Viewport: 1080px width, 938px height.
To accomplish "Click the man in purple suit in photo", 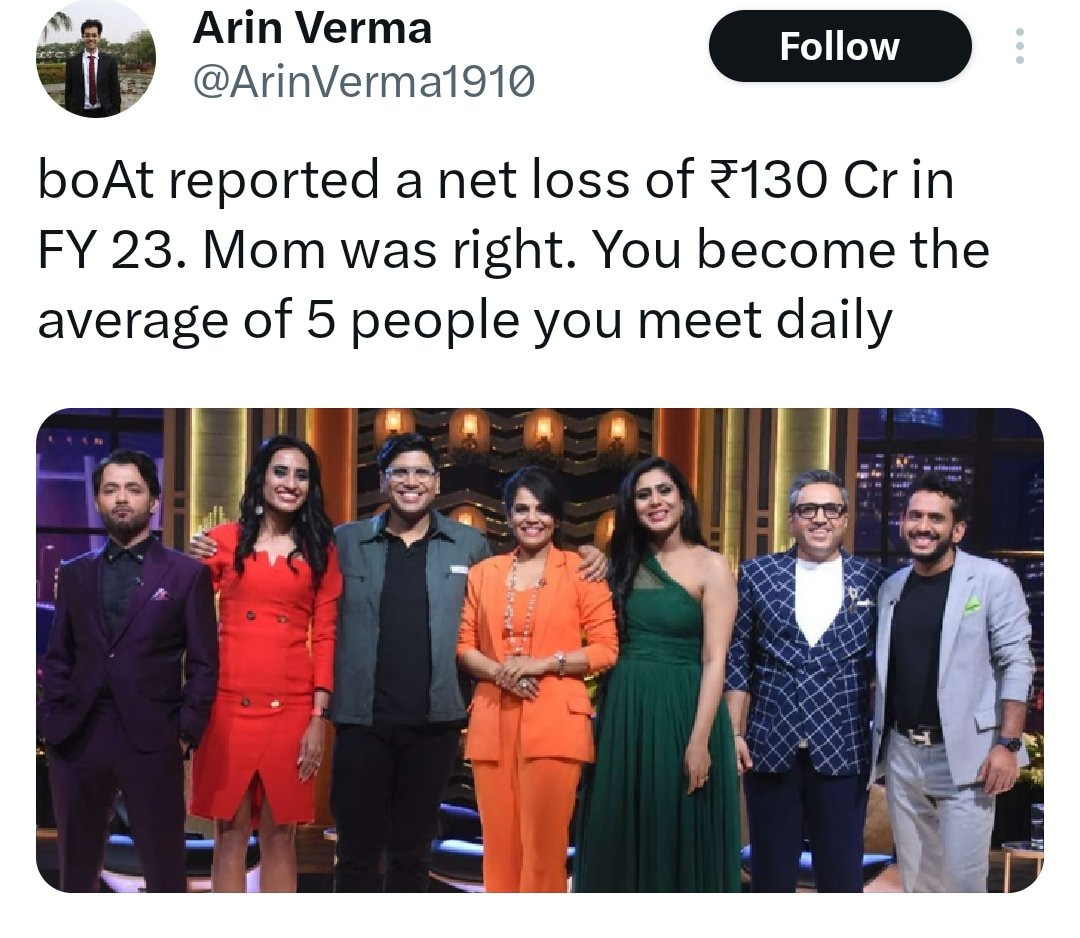I will coord(127,668).
